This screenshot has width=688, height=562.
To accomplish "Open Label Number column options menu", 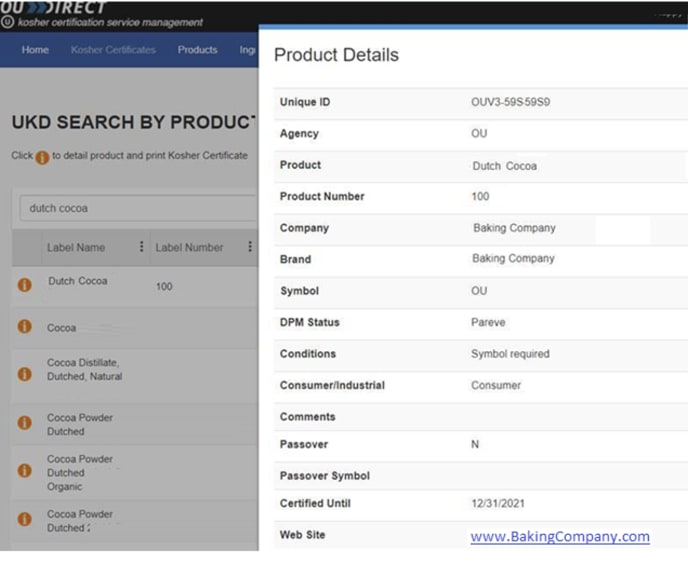I will click(250, 247).
